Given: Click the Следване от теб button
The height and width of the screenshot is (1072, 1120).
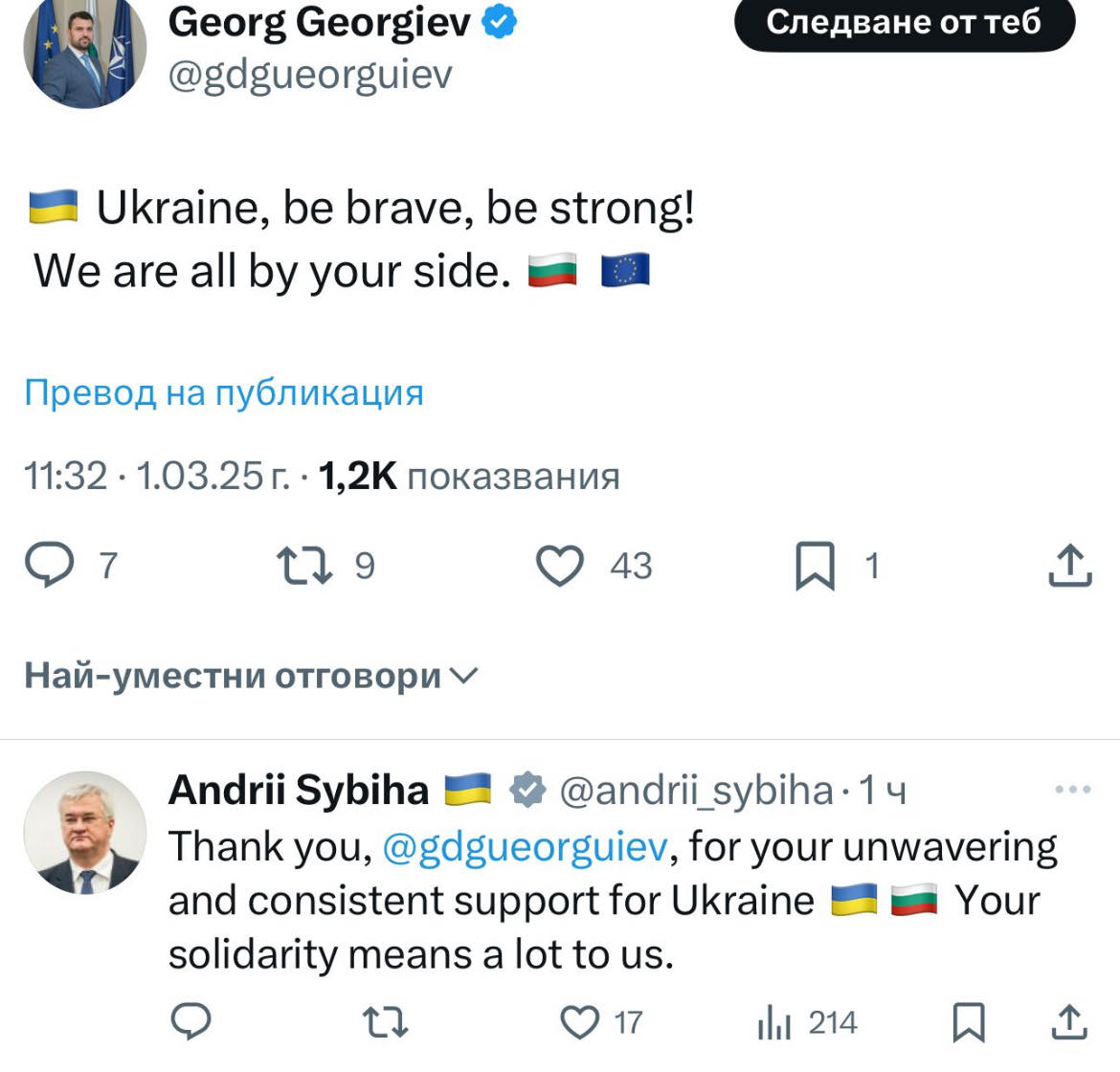Looking at the screenshot, I should coord(904,22).
